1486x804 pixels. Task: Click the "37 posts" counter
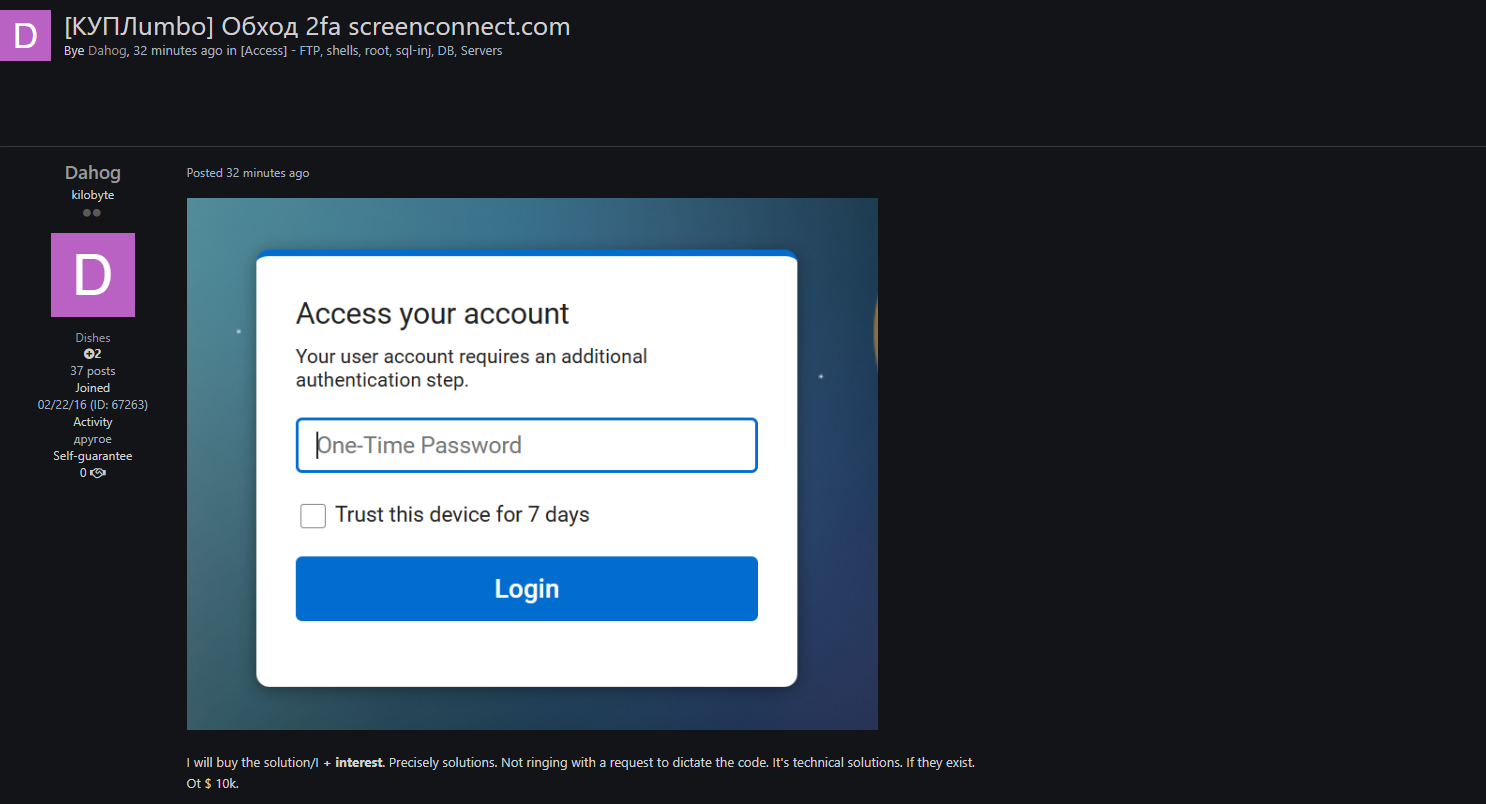pos(92,370)
